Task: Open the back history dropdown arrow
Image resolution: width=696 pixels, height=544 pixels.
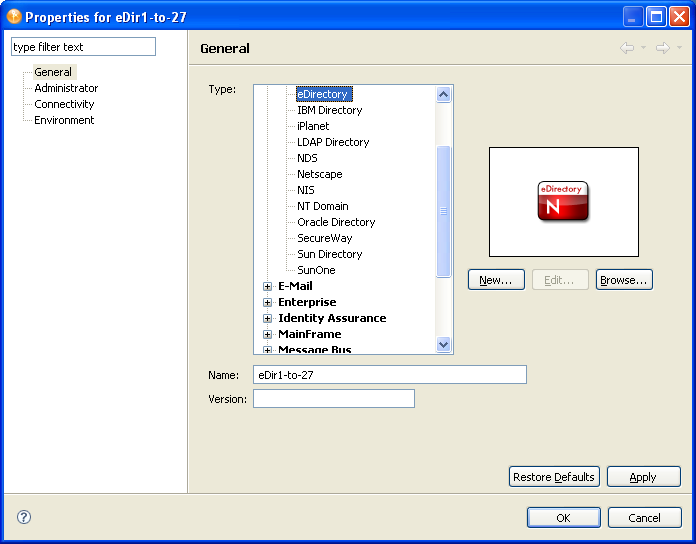Action: tap(643, 47)
